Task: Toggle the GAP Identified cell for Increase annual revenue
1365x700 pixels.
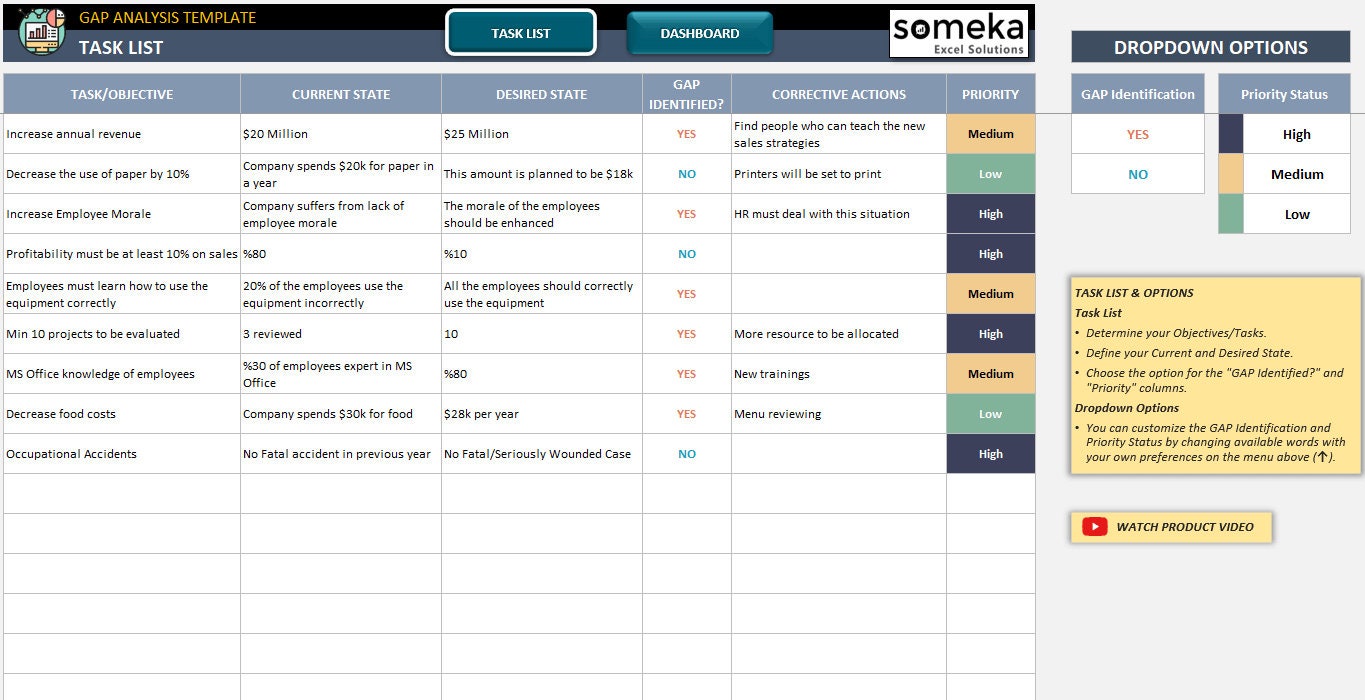Action: coord(686,133)
